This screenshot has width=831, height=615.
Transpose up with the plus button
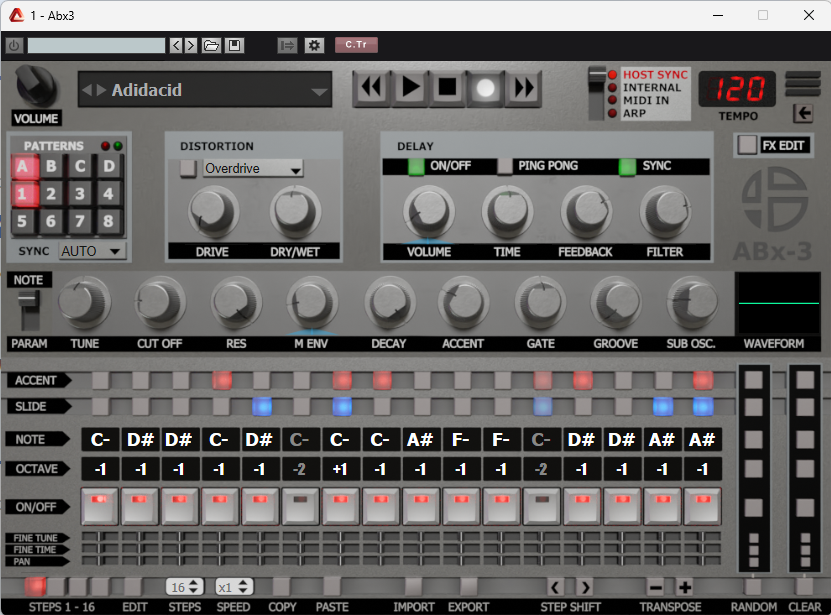pyautogui.click(x=685, y=587)
